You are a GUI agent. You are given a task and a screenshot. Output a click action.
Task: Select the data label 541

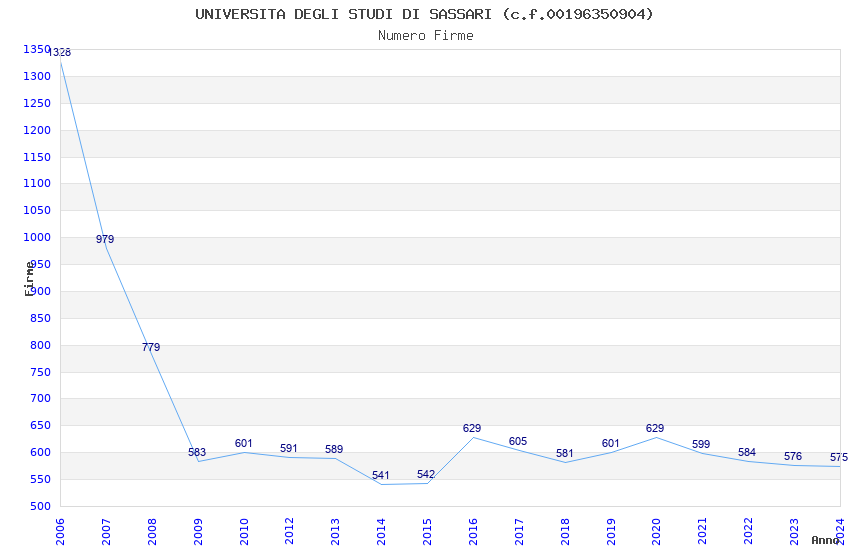coord(381,475)
